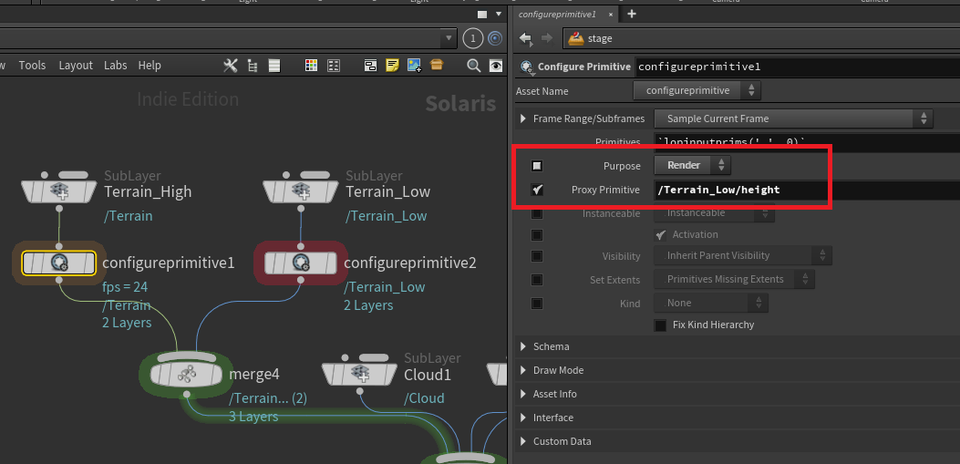Select the configureprimitive1 parameter tab
The height and width of the screenshot is (464, 960).
556,14
